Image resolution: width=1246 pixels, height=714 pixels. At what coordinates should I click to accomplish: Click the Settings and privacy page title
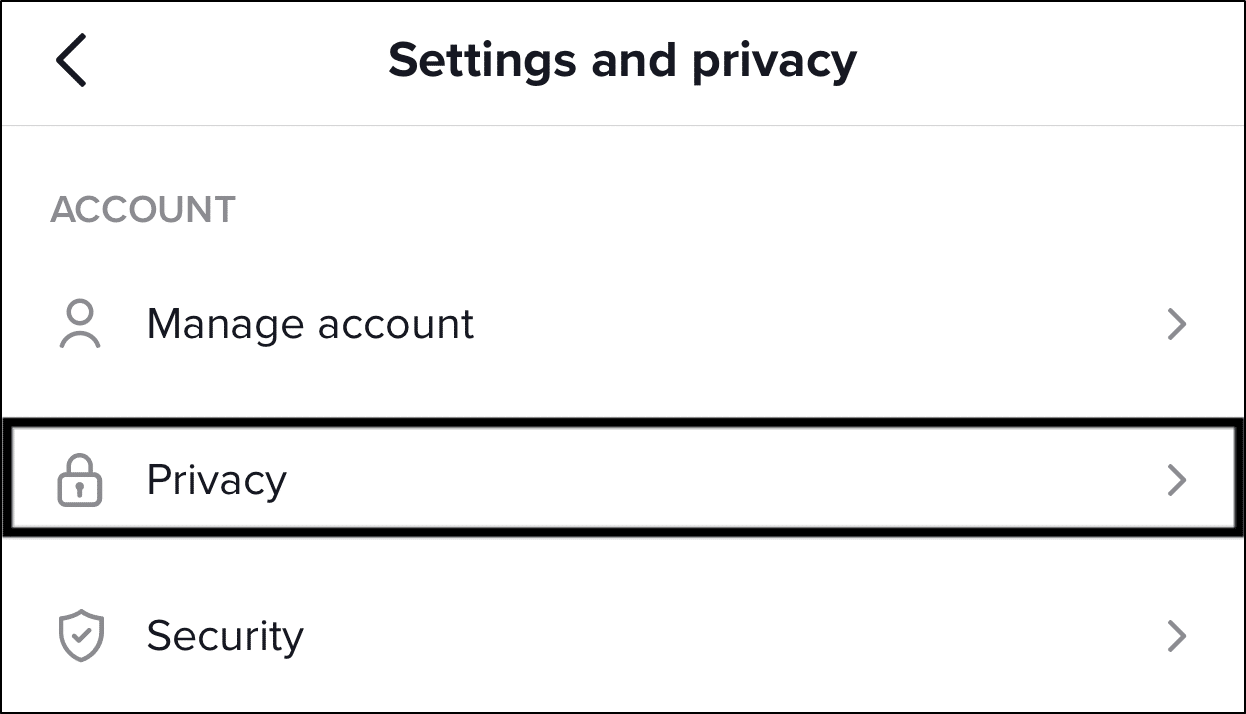[x=622, y=61]
